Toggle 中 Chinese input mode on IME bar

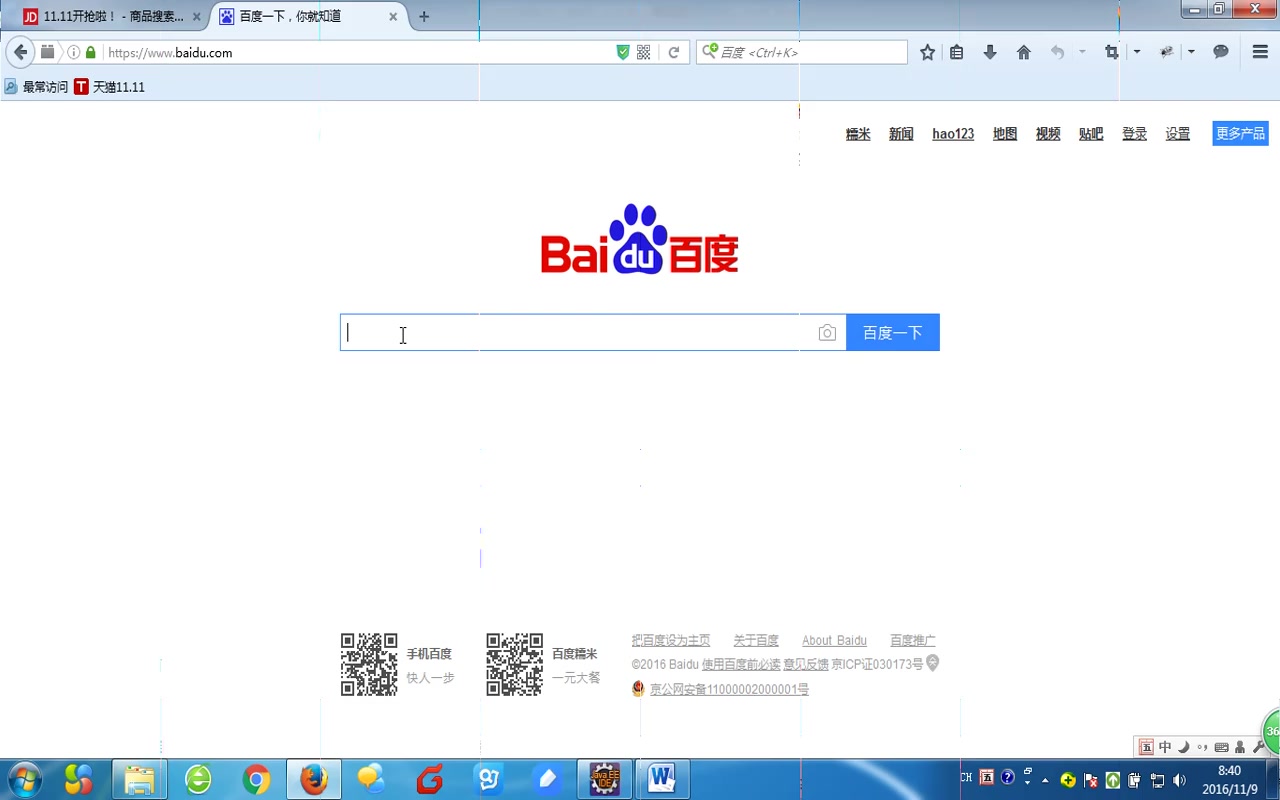coord(1165,747)
